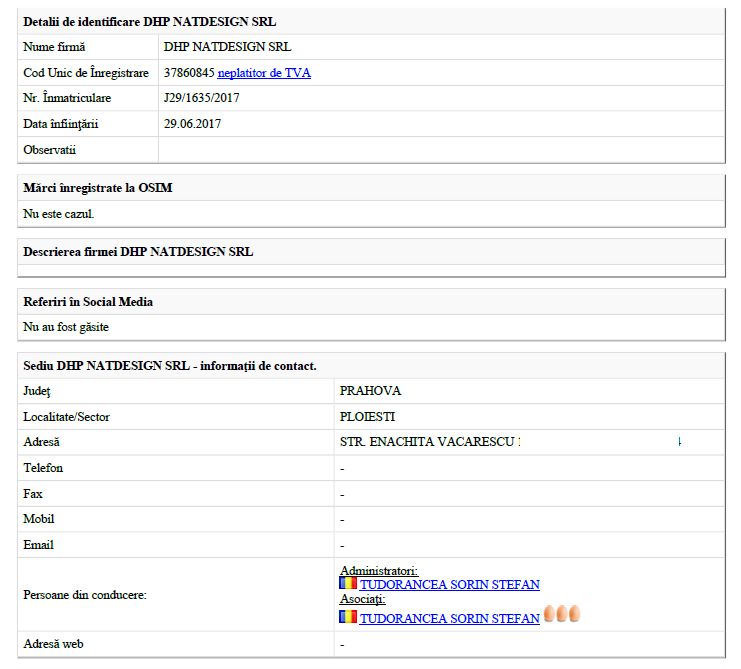This screenshot has height=669, width=741.
Task: Click the STR. ENACHITA VACARESCU address text
Action: click(427, 442)
